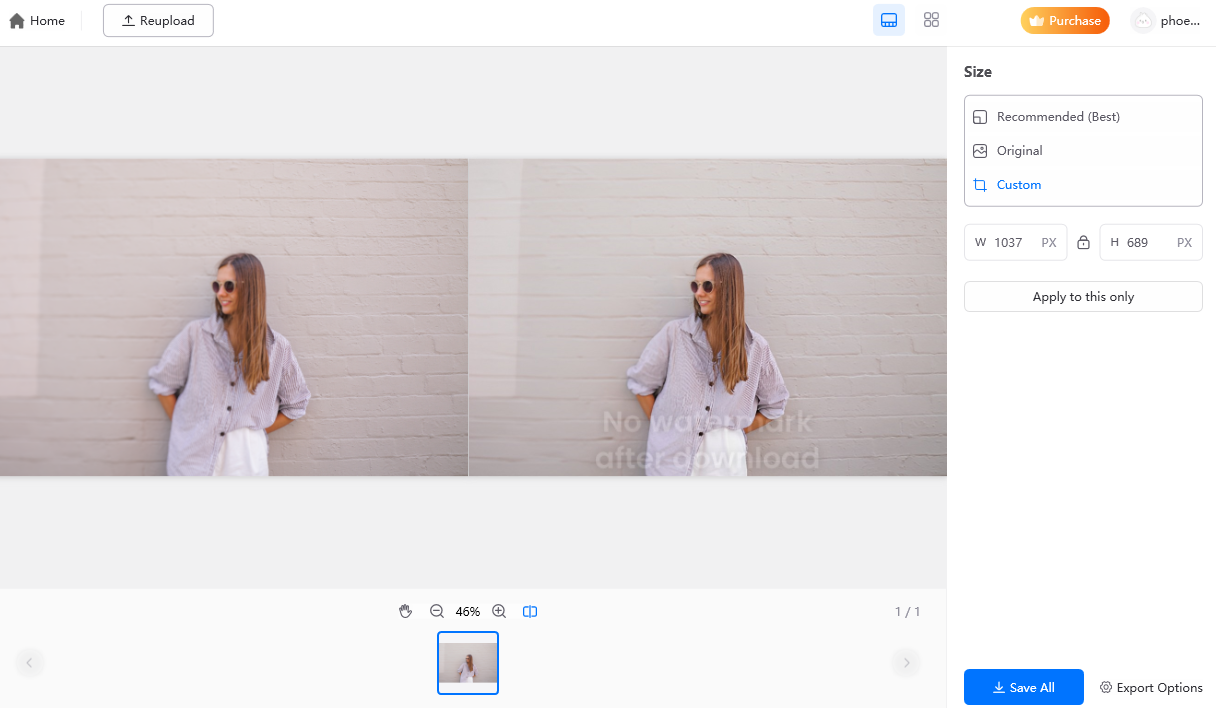Zoom in the preview
The width and height of the screenshot is (1216, 708).
pos(499,611)
